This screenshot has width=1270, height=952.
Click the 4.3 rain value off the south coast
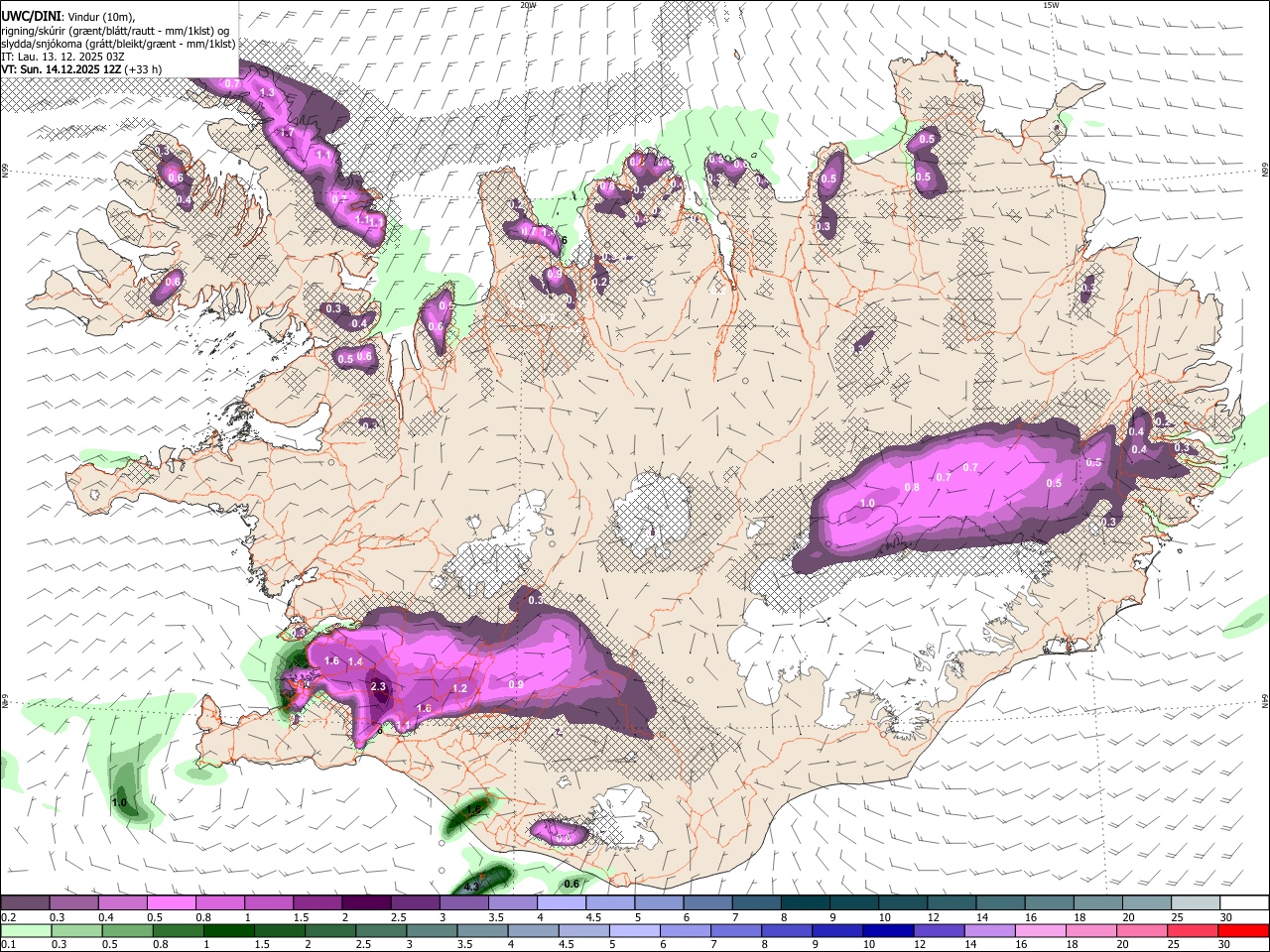[x=471, y=886]
